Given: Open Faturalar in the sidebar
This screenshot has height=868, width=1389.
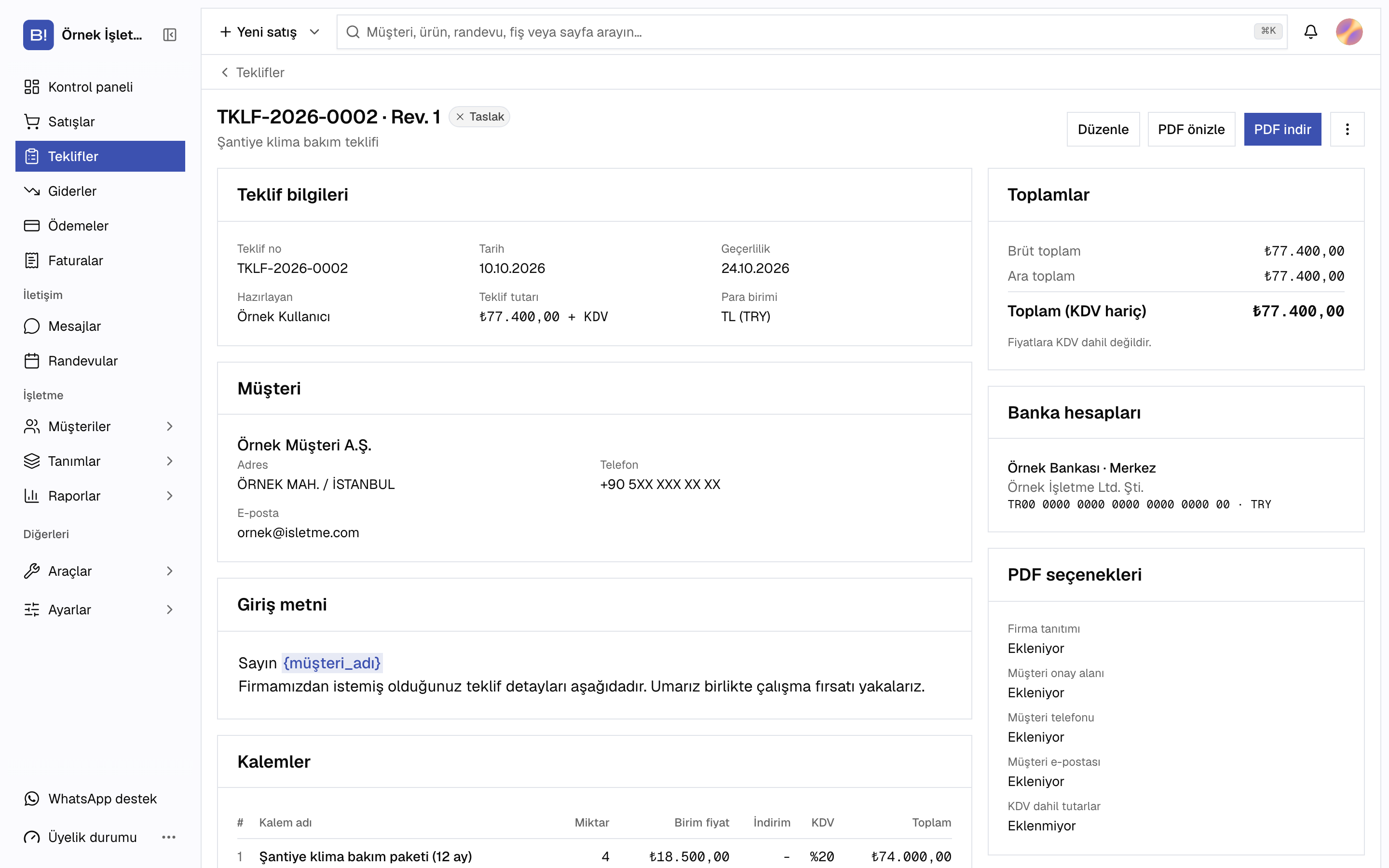Looking at the screenshot, I should (100, 260).
